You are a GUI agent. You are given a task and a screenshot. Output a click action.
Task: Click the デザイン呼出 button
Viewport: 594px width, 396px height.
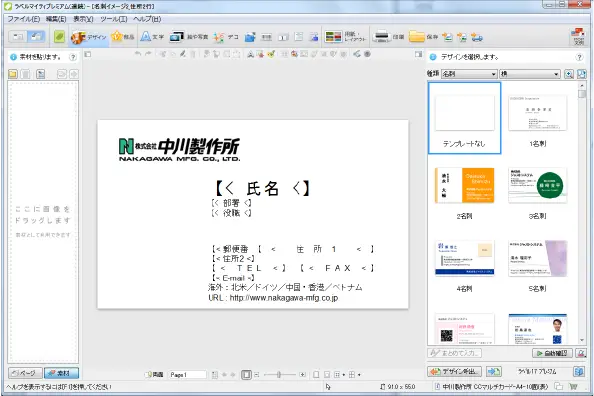point(455,372)
